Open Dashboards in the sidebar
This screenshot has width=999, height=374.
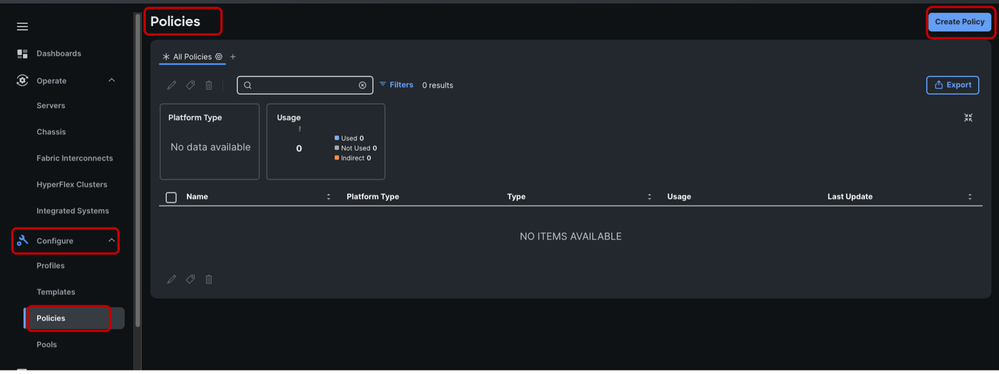59,54
